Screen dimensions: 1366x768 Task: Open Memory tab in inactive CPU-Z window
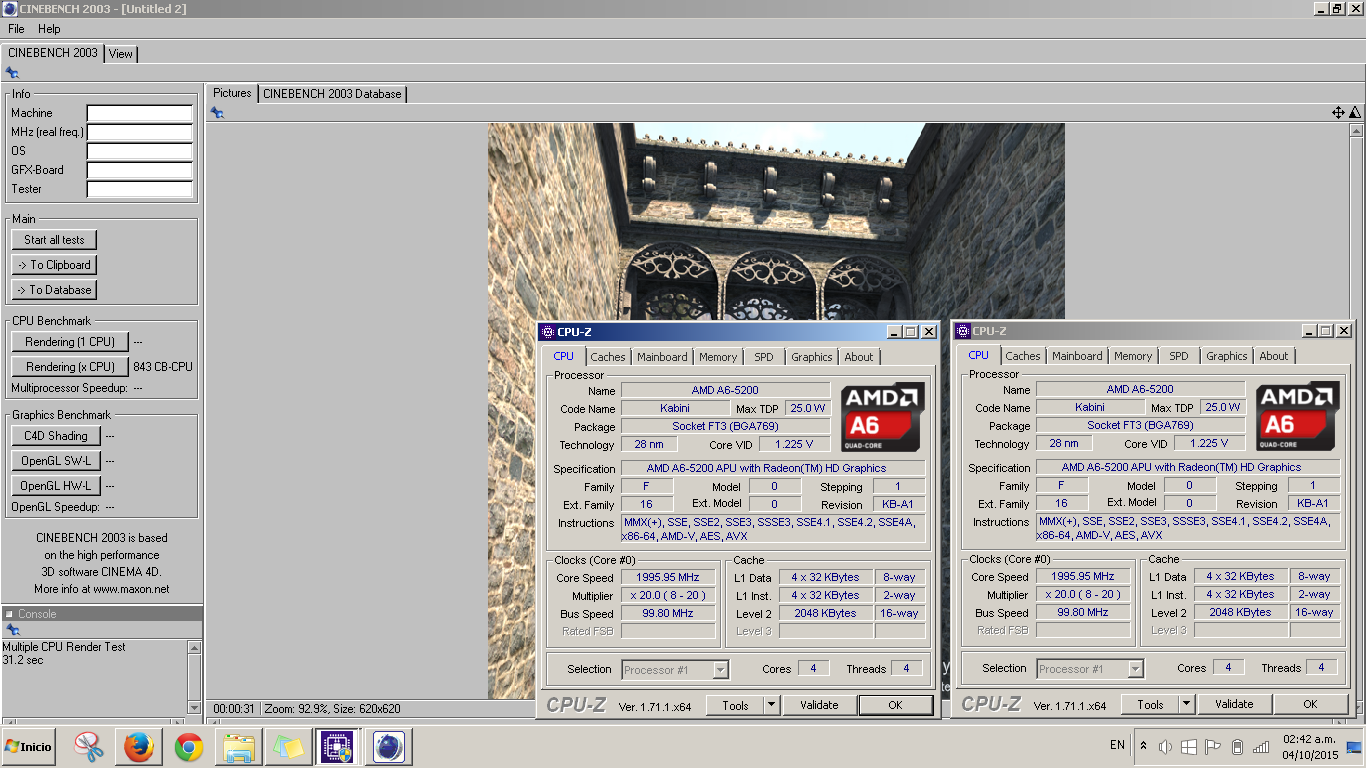(1133, 356)
